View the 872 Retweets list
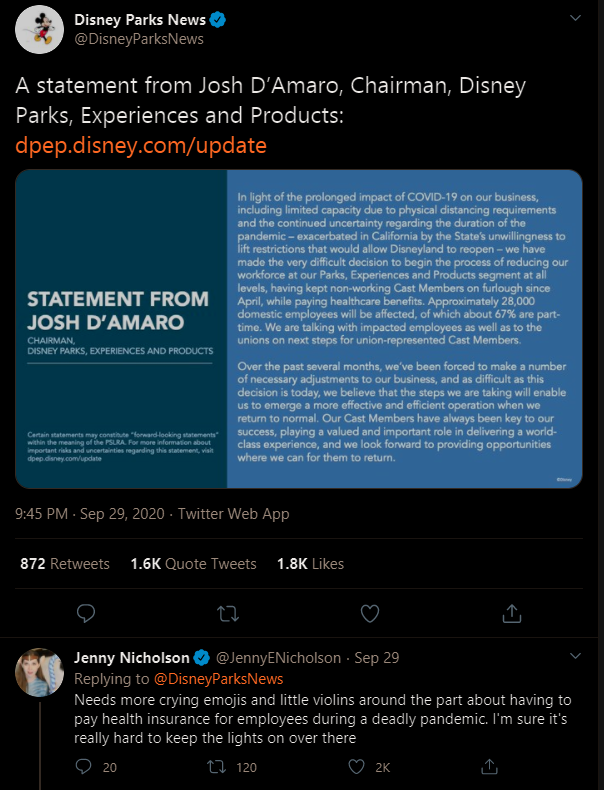Viewport: 604px width, 790px height. coord(65,564)
